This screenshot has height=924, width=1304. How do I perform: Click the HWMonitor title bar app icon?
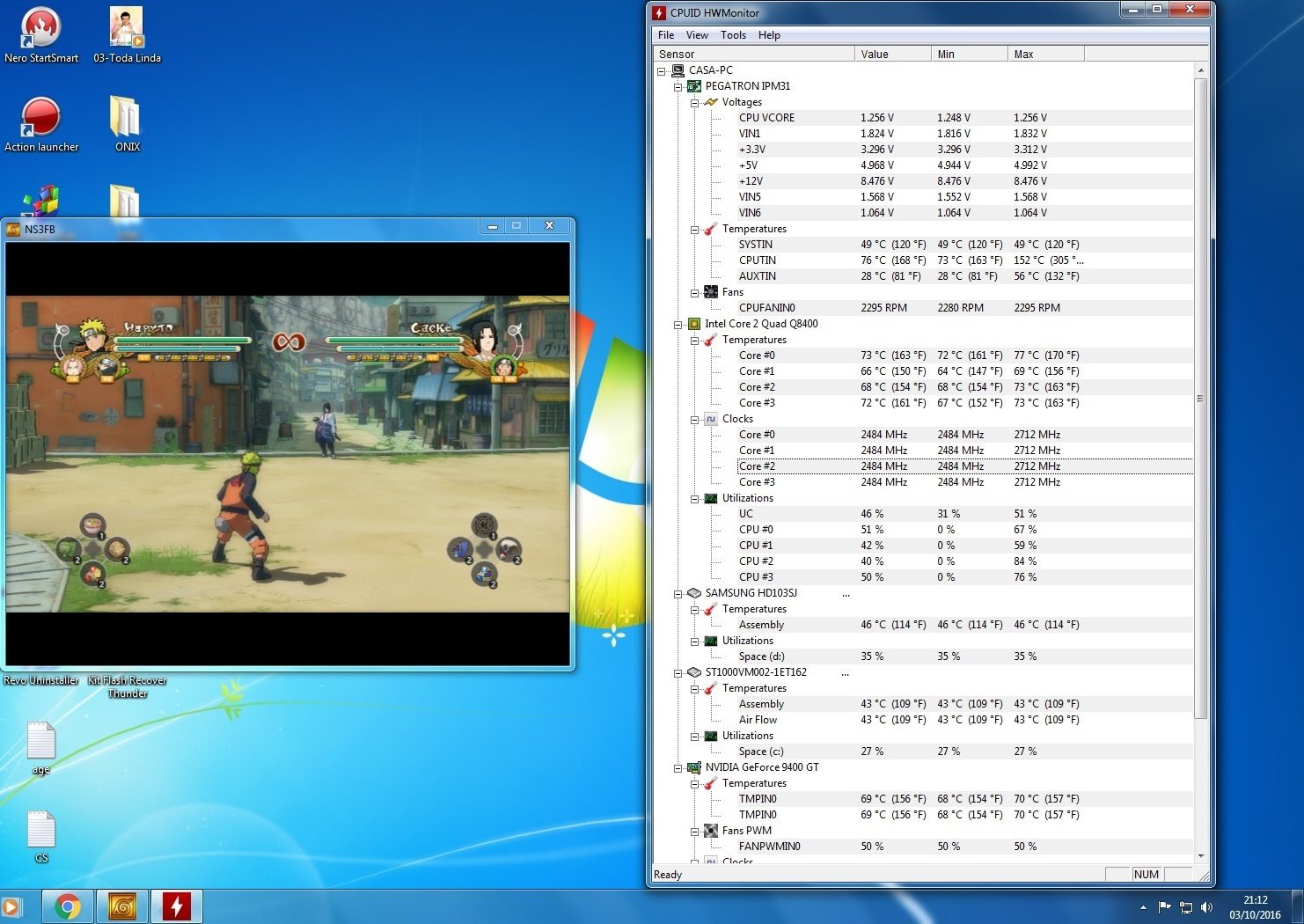pos(659,12)
